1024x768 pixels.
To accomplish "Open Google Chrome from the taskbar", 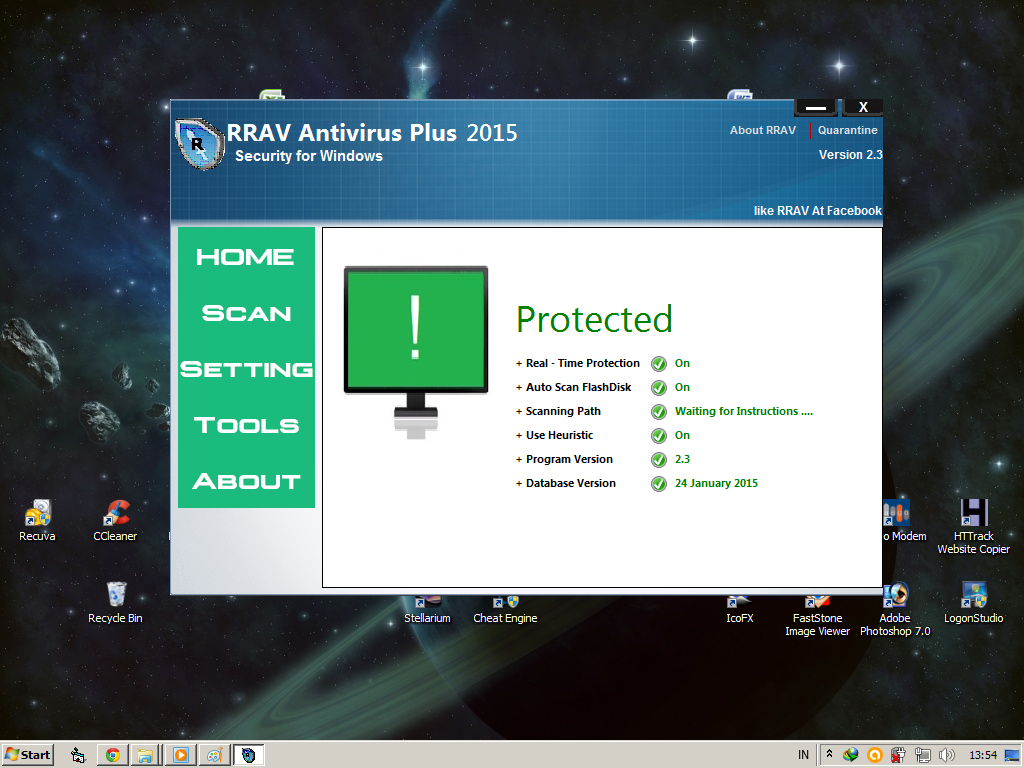I will click(x=112, y=754).
